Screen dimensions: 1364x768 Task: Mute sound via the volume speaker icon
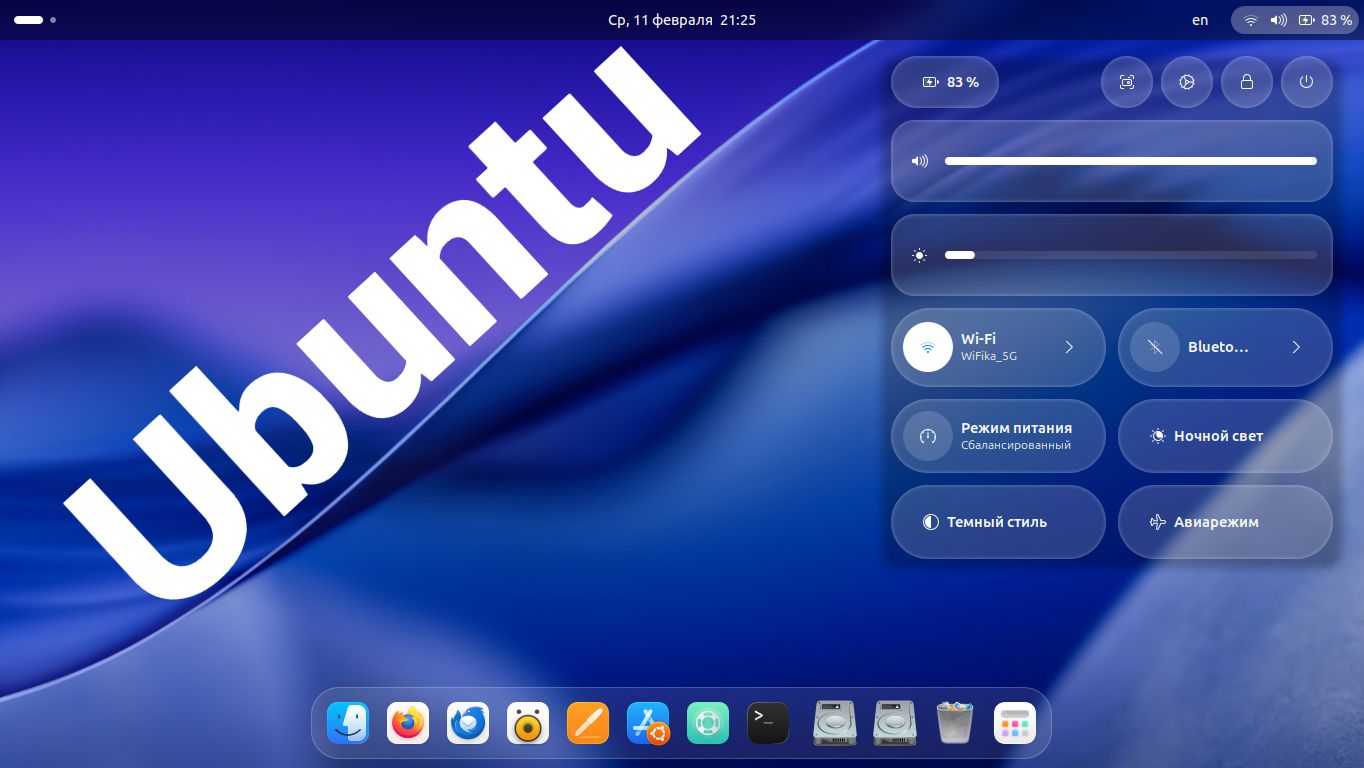coord(920,161)
